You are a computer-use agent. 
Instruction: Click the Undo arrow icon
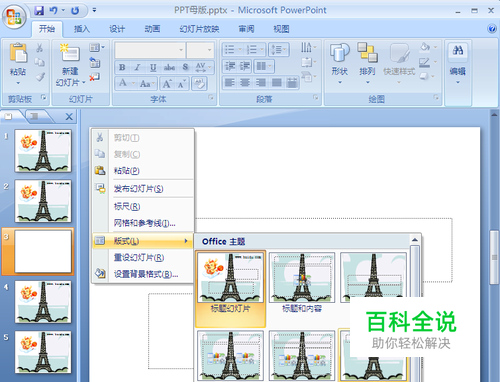(x=54, y=11)
